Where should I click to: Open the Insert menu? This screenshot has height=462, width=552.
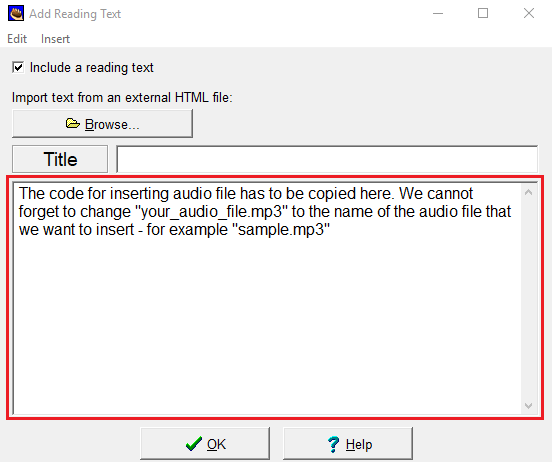coord(55,39)
